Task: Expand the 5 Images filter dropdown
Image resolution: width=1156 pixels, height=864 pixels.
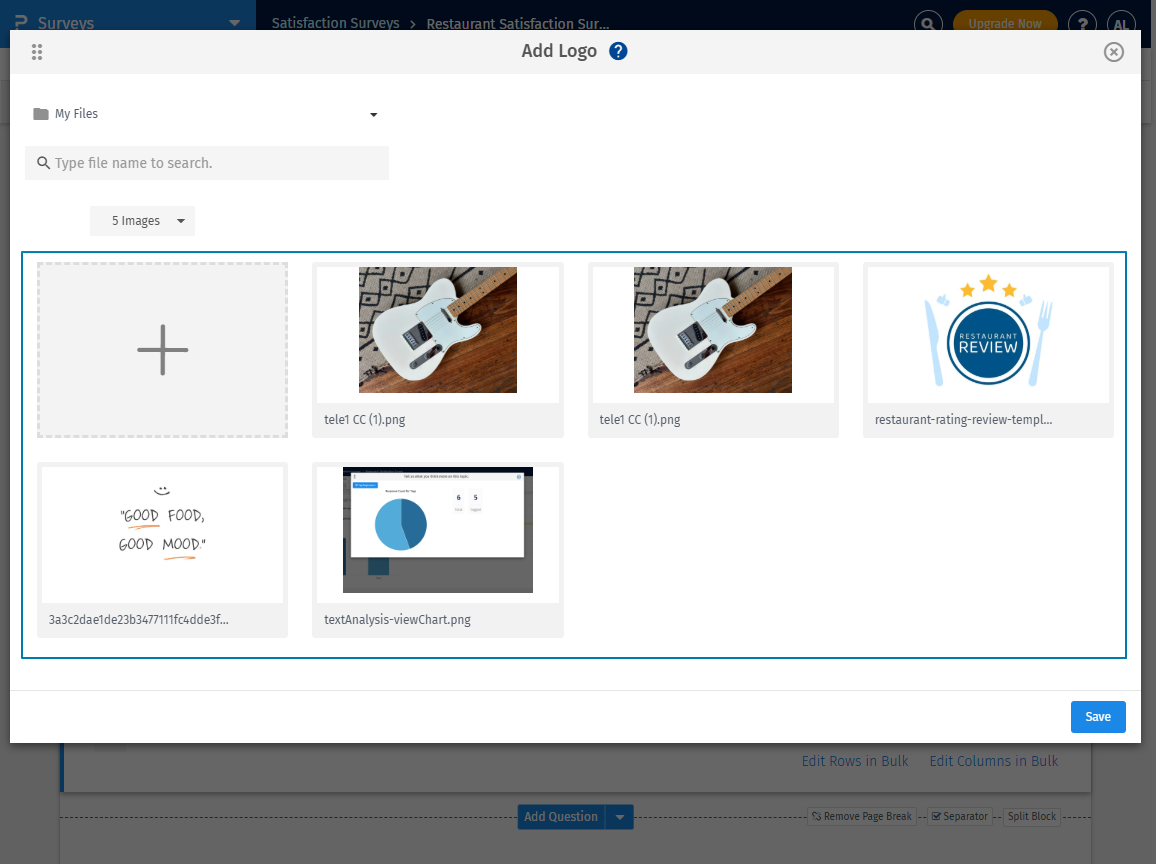Action: [181, 221]
